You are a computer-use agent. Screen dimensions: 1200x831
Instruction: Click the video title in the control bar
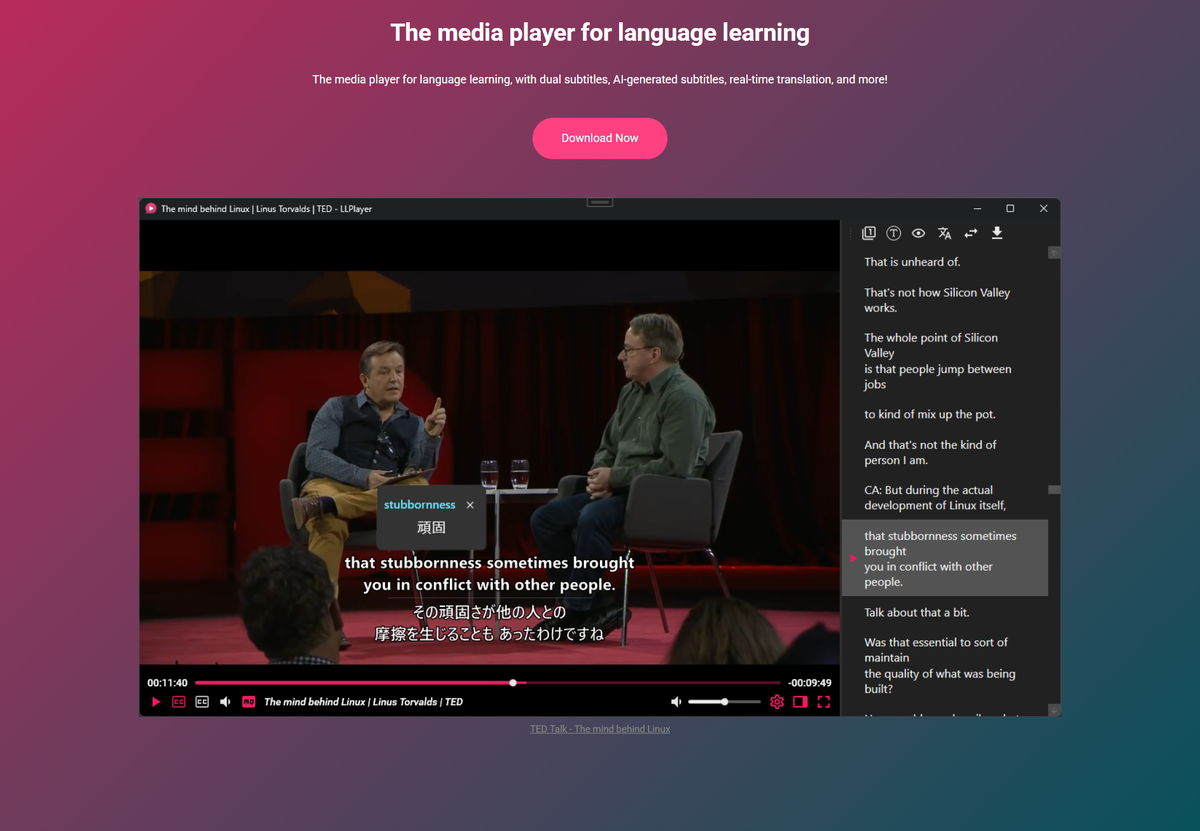coord(363,702)
